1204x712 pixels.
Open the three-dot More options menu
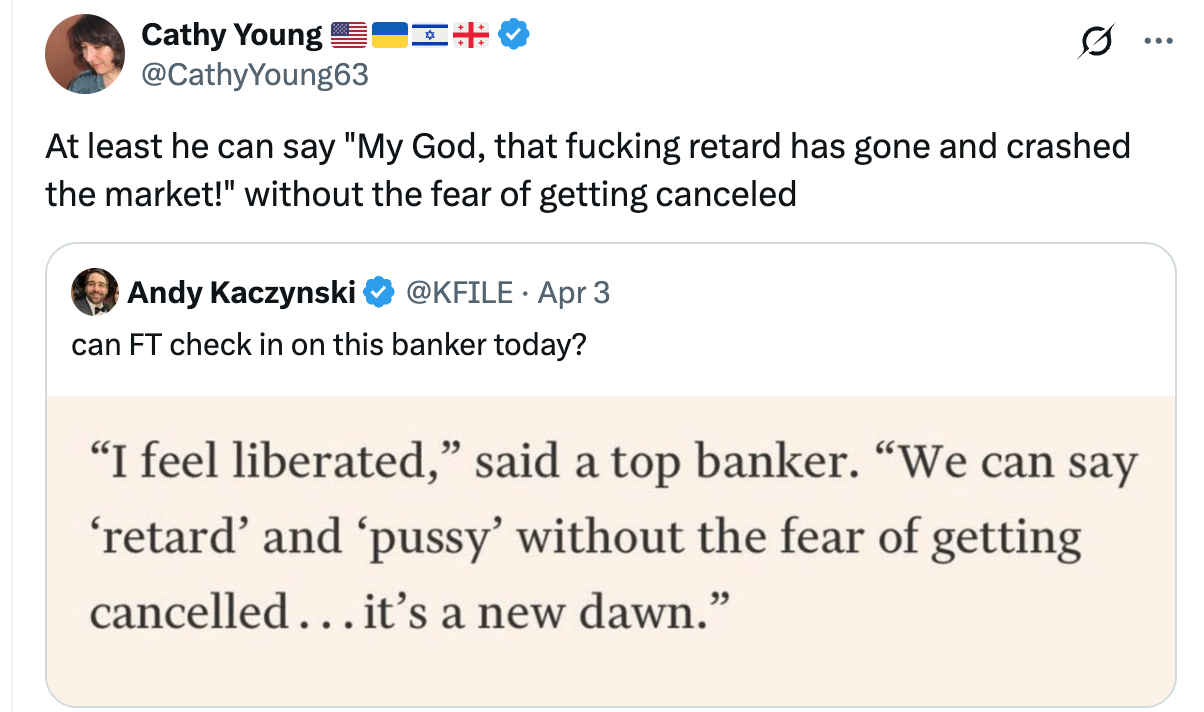pos(1158,43)
